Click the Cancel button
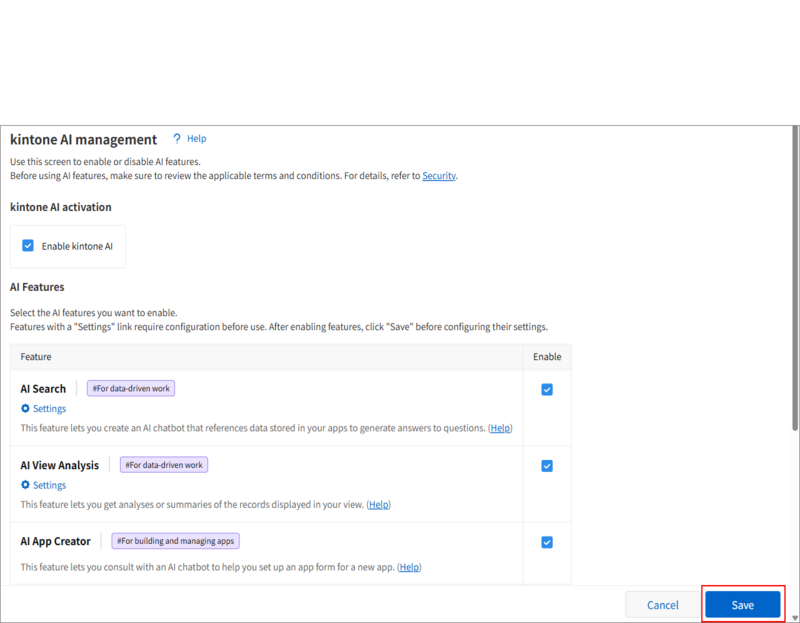The width and height of the screenshot is (800, 623). (x=662, y=605)
